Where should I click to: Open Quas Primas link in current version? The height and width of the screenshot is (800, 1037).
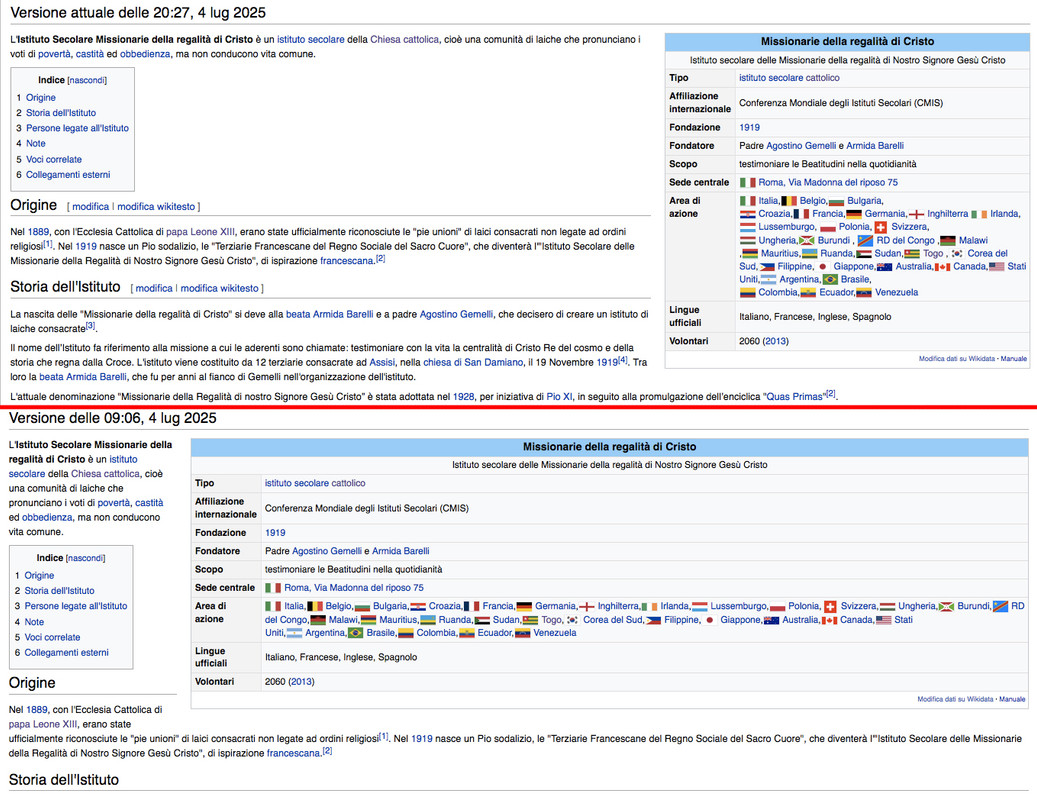coord(794,397)
